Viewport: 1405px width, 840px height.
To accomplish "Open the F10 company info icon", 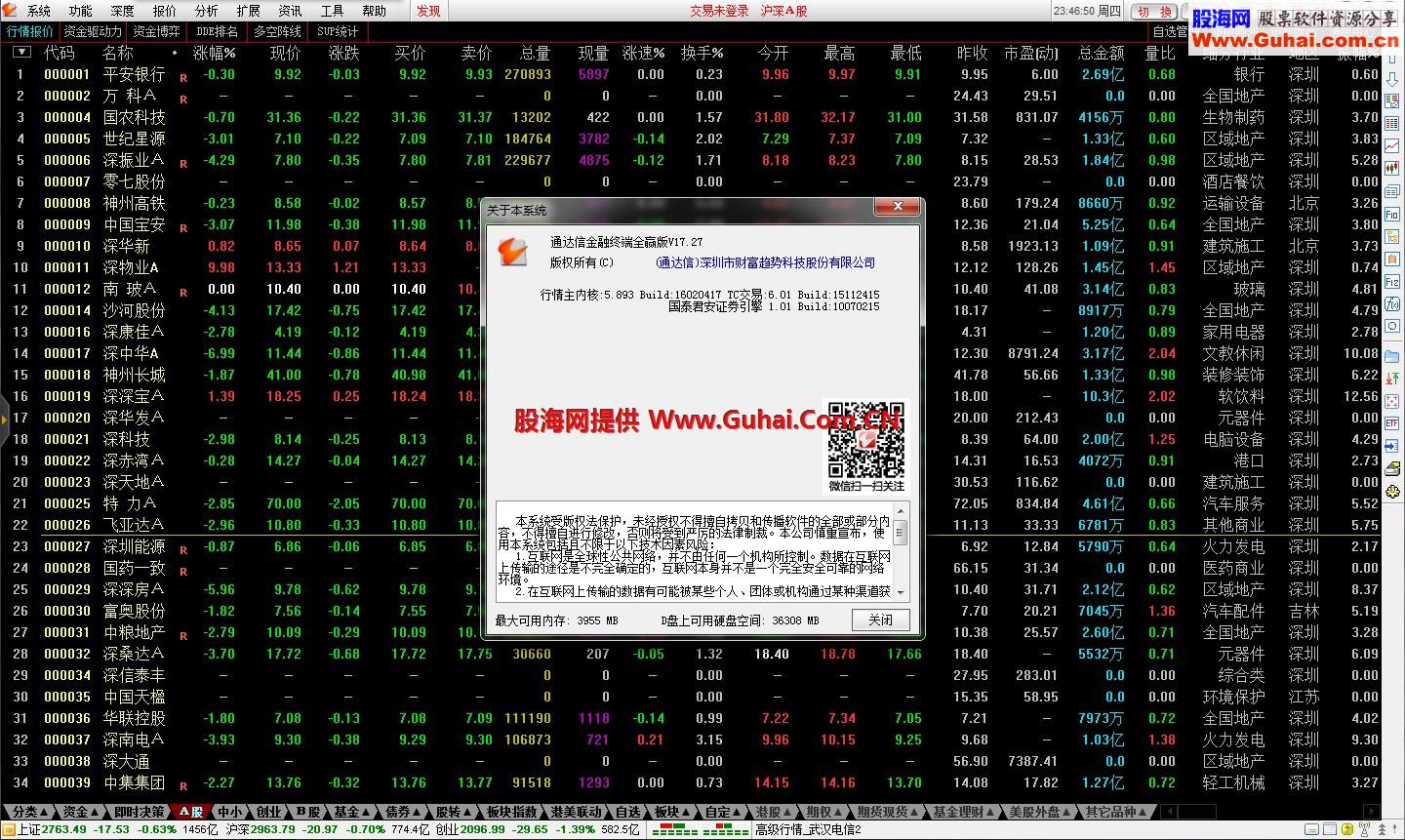I will click(x=1391, y=215).
